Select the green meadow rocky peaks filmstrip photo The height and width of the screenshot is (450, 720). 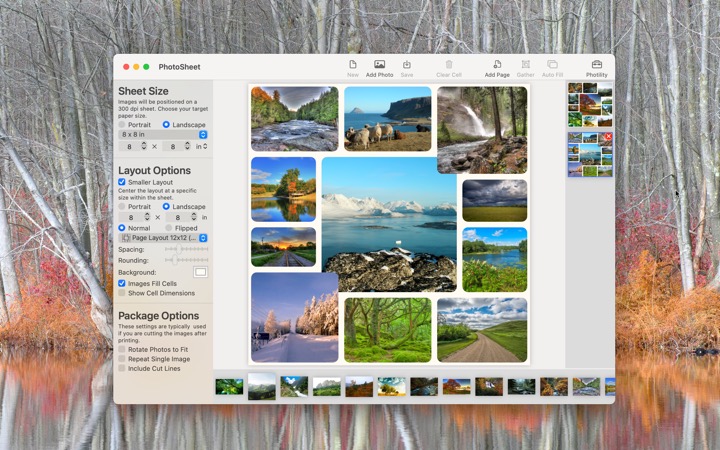326,387
